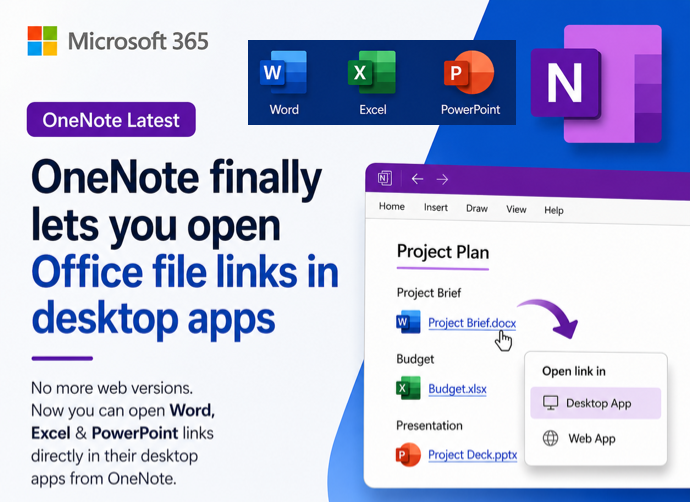This screenshot has width=690, height=502.
Task: Go forward with the right arrow
Action: pos(442,179)
